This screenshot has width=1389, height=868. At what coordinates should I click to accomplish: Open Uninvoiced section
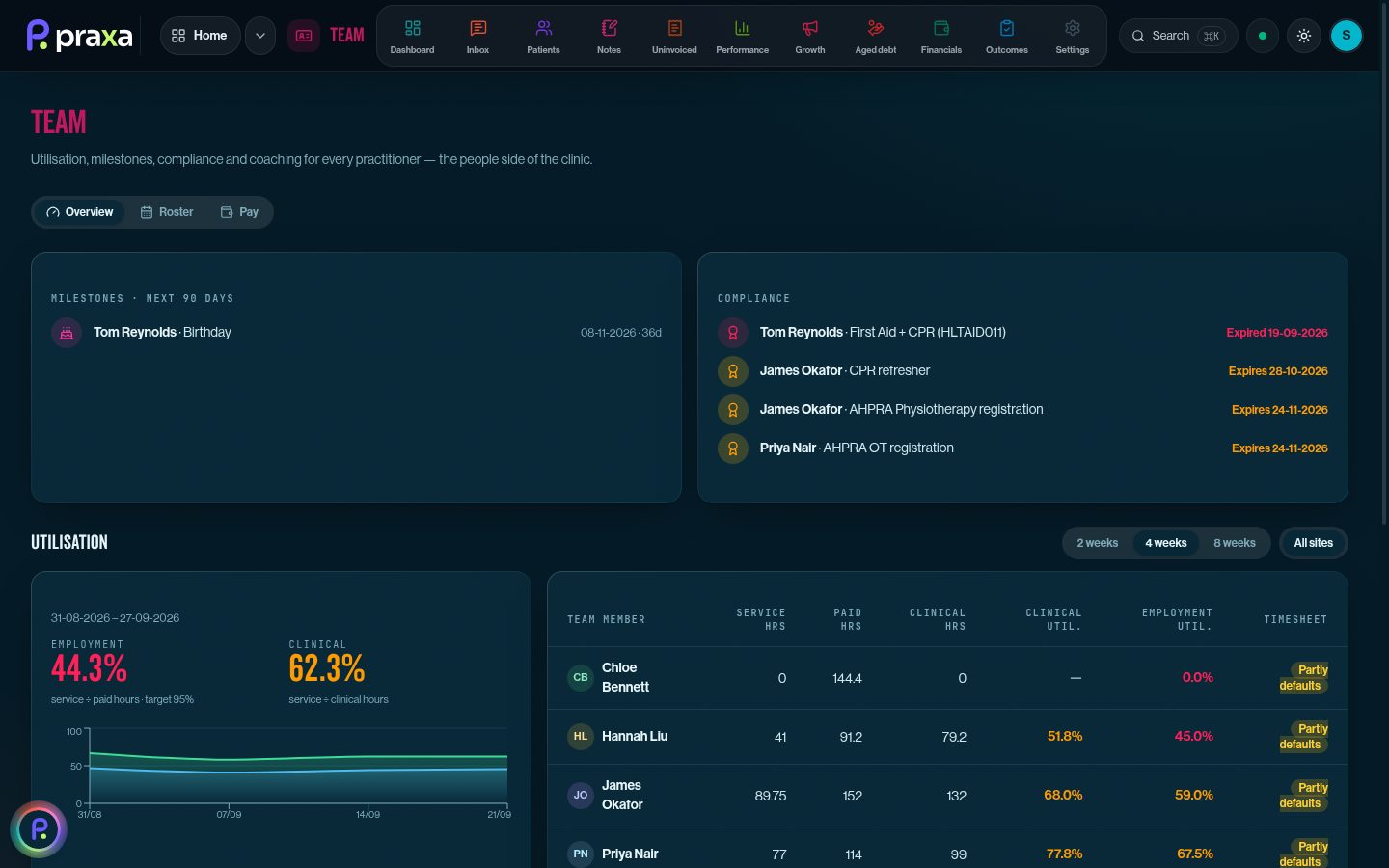pos(674,36)
